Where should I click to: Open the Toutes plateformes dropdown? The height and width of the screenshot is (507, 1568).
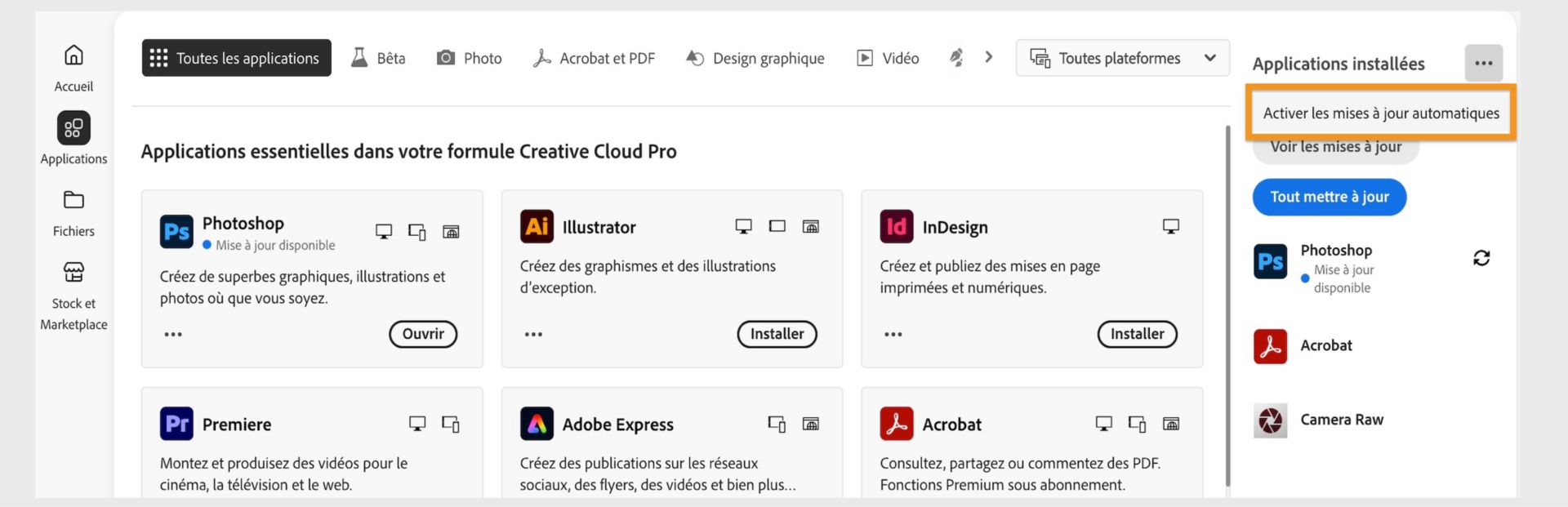[1123, 58]
